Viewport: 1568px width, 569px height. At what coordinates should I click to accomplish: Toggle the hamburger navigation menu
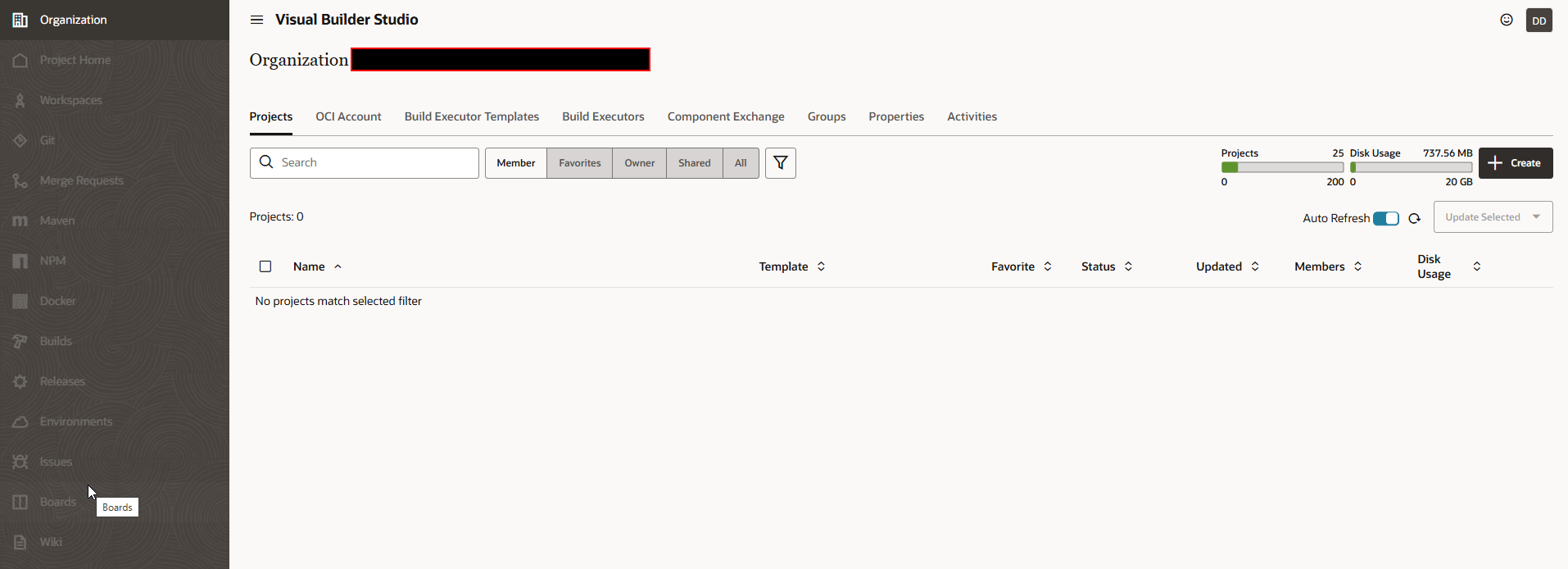pos(256,20)
